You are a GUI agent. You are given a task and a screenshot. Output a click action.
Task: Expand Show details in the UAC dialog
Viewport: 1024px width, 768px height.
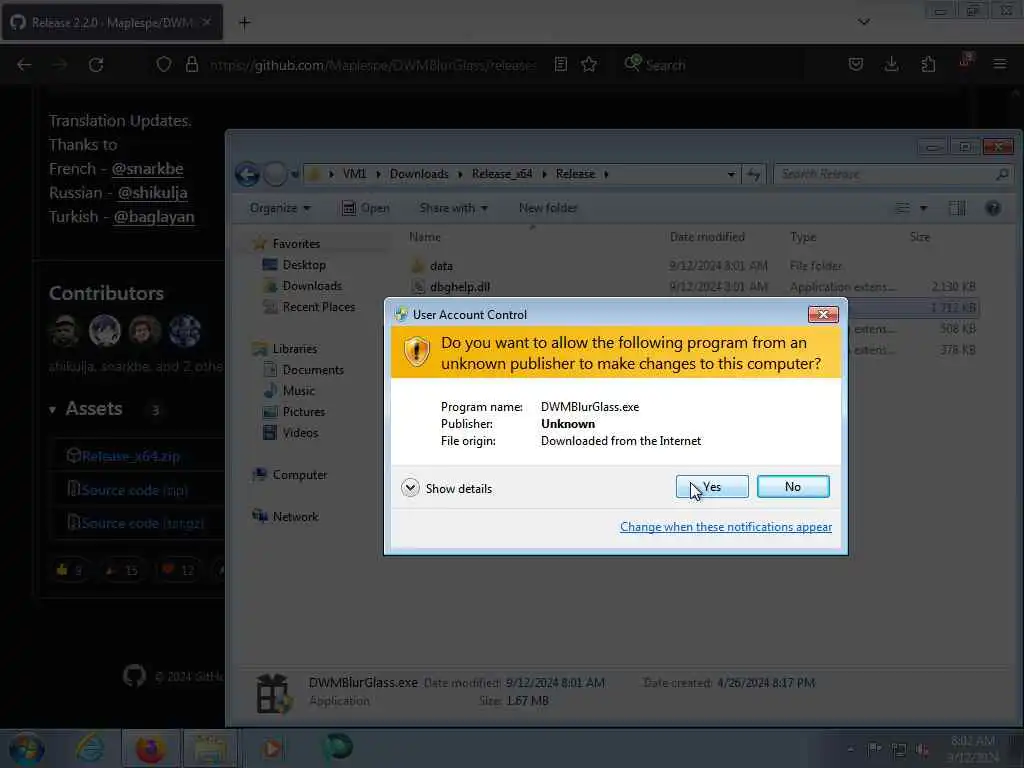(x=447, y=488)
